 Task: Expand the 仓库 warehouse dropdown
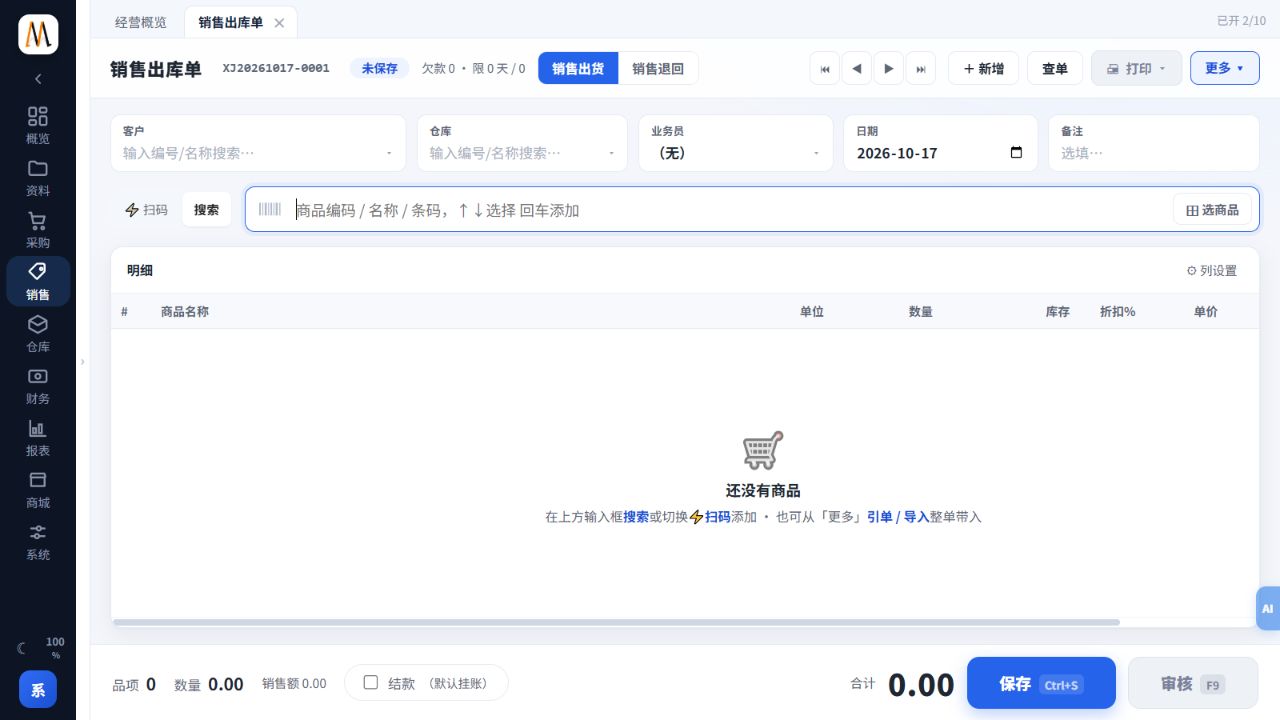(611, 154)
